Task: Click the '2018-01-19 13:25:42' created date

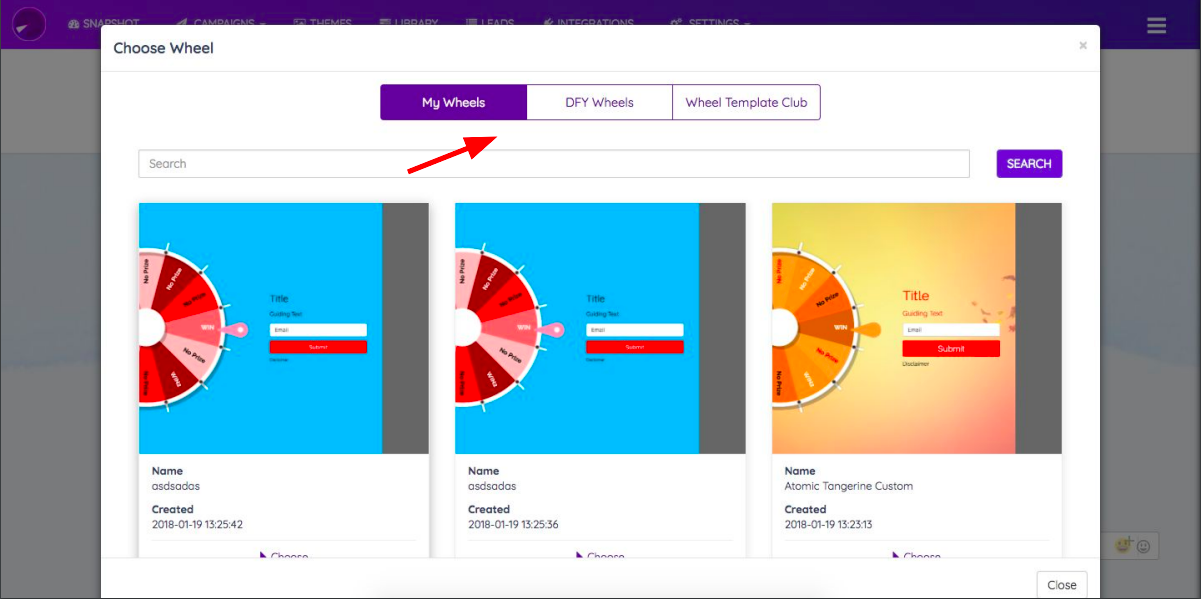Action: tap(197, 524)
